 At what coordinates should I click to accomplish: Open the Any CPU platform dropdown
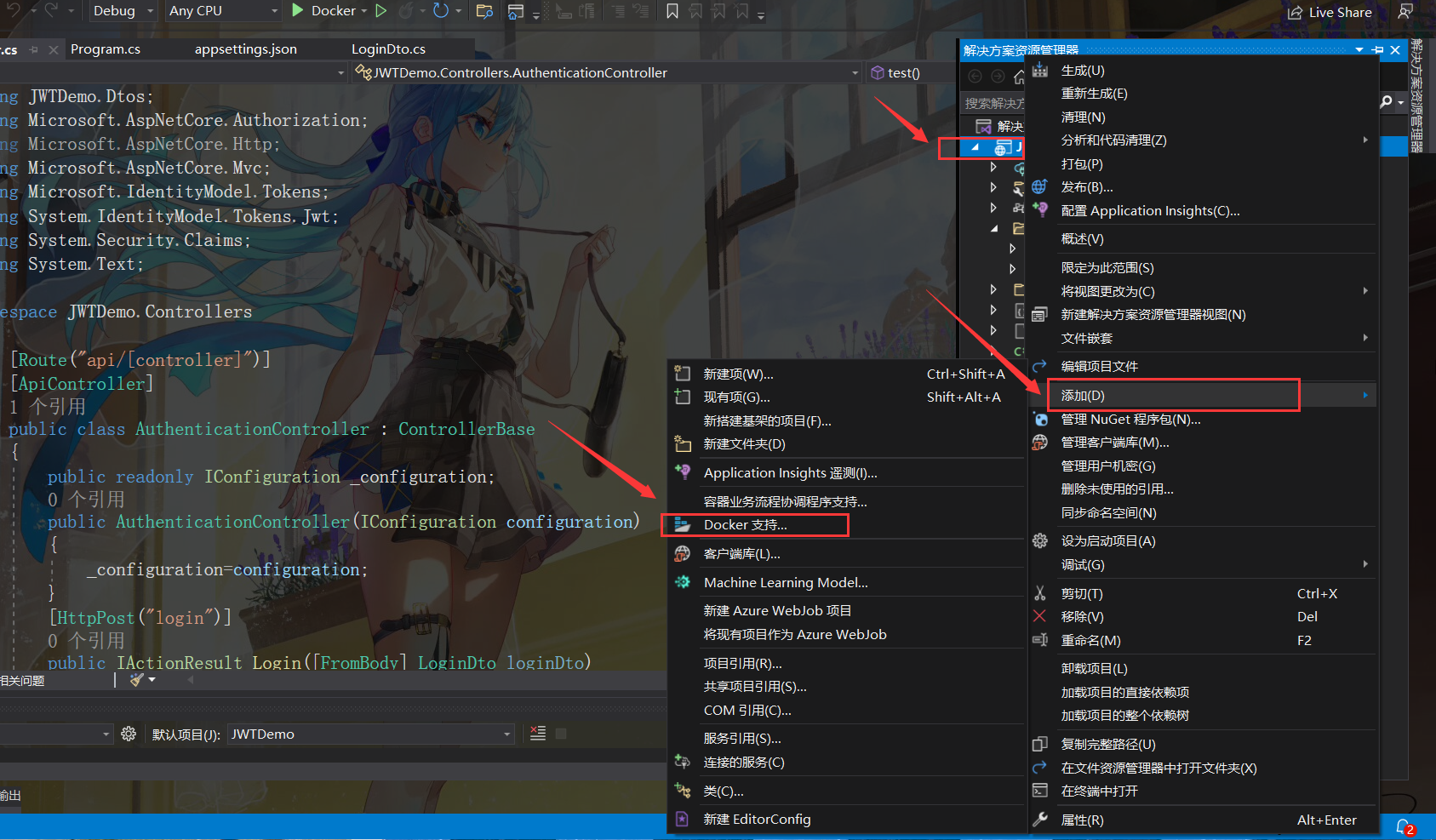coord(221,11)
